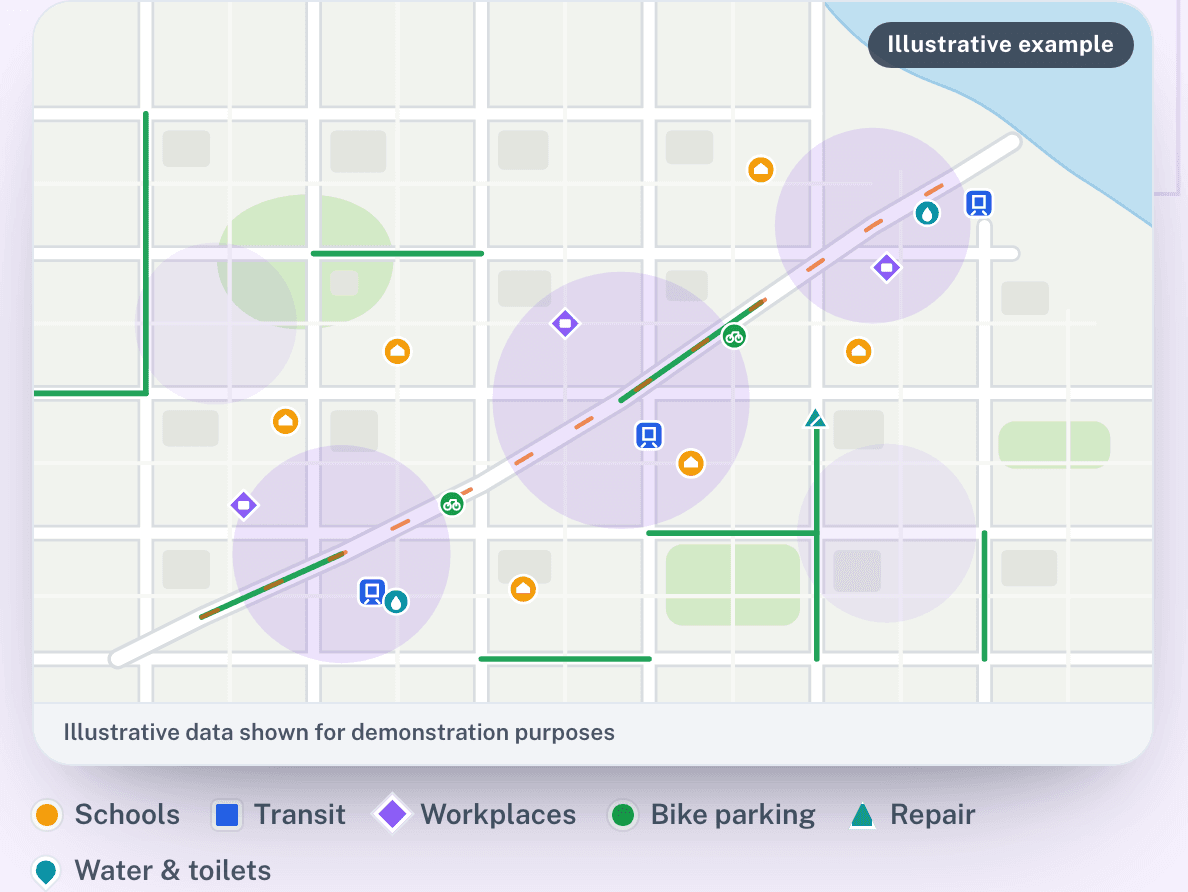The image size is (1188, 892).
Task: Select the transit icon in the central purple zone
Action: [x=649, y=436]
